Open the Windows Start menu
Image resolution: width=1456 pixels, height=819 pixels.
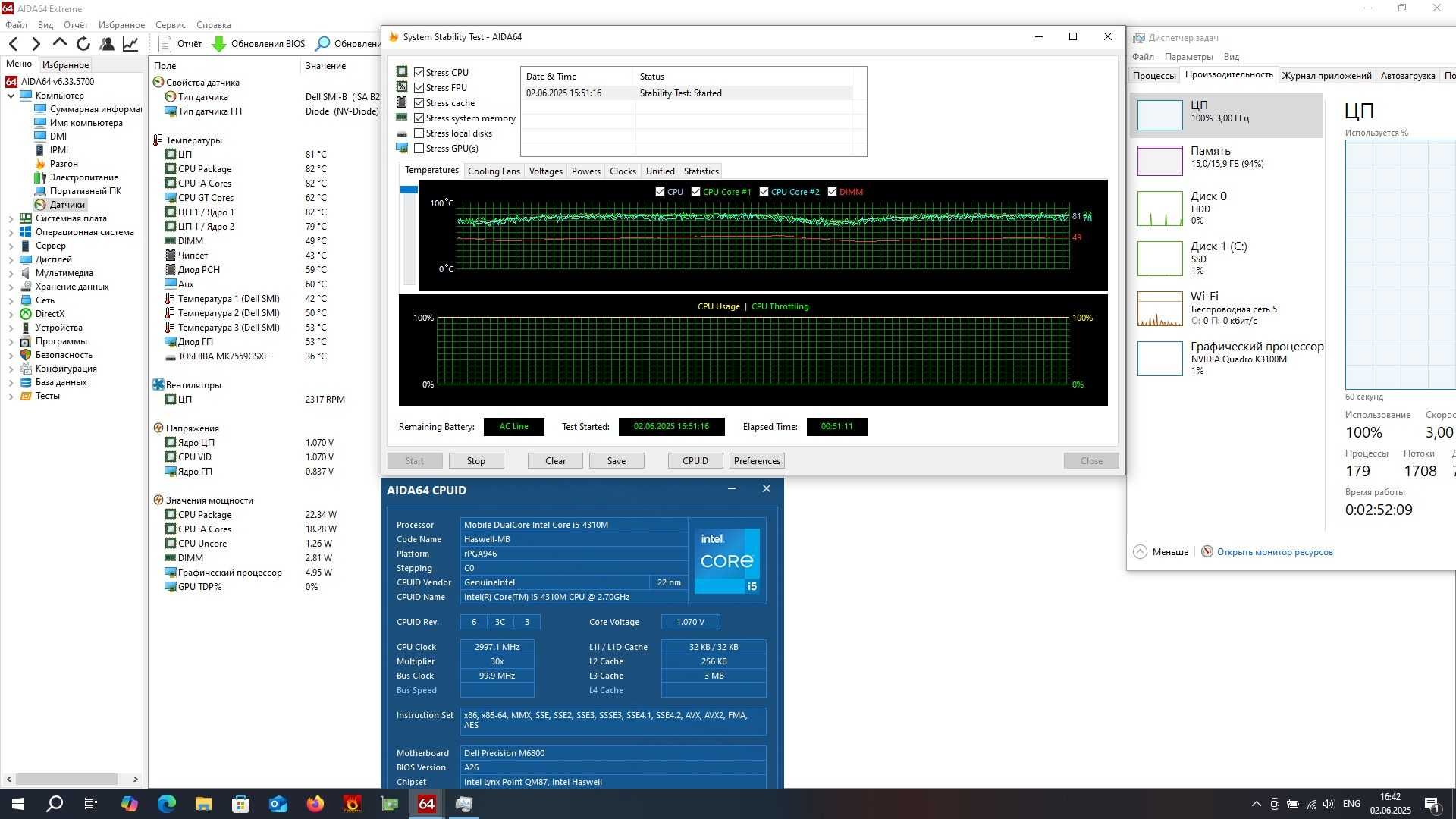18,804
